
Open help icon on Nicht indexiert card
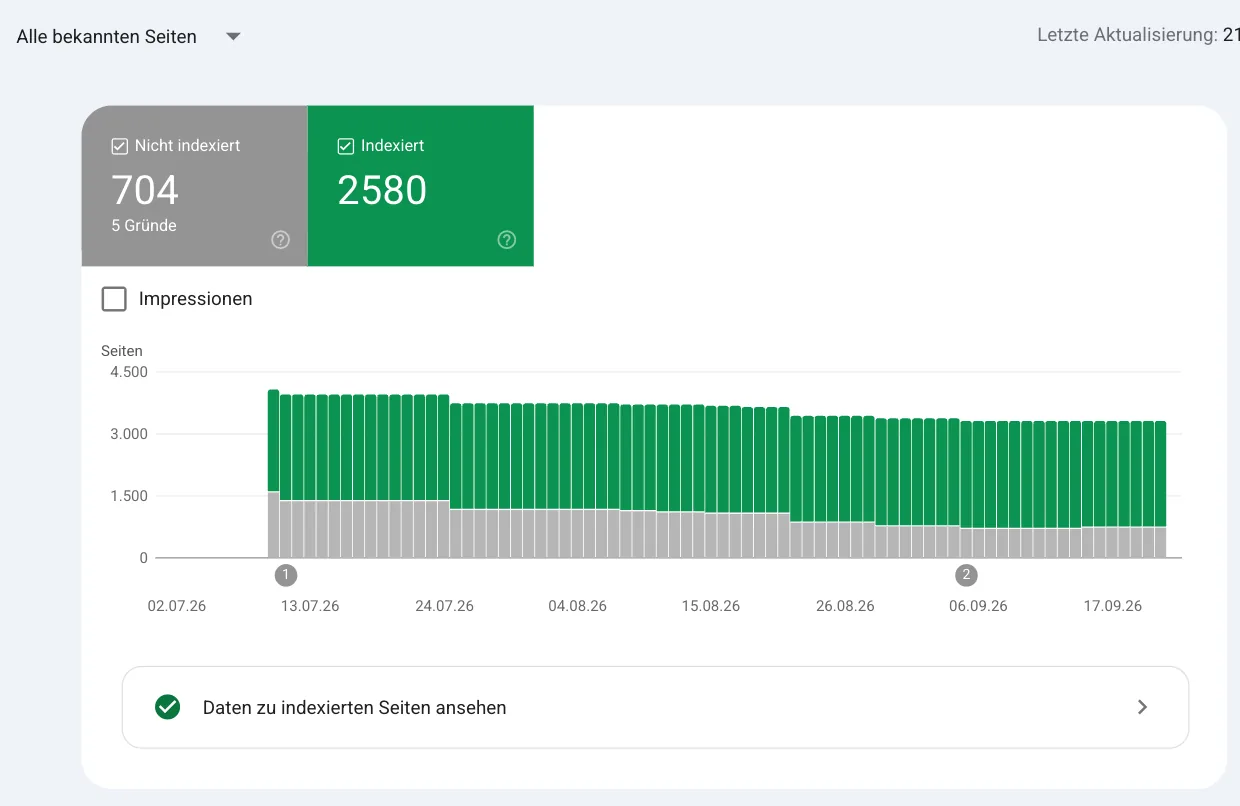coord(281,240)
